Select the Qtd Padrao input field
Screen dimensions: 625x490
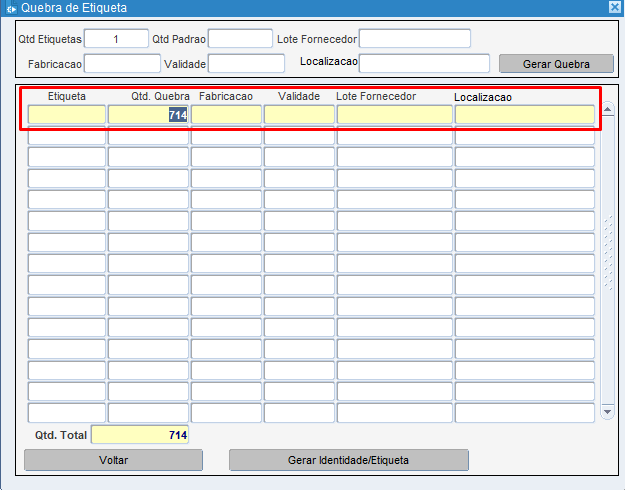[x=240, y=39]
